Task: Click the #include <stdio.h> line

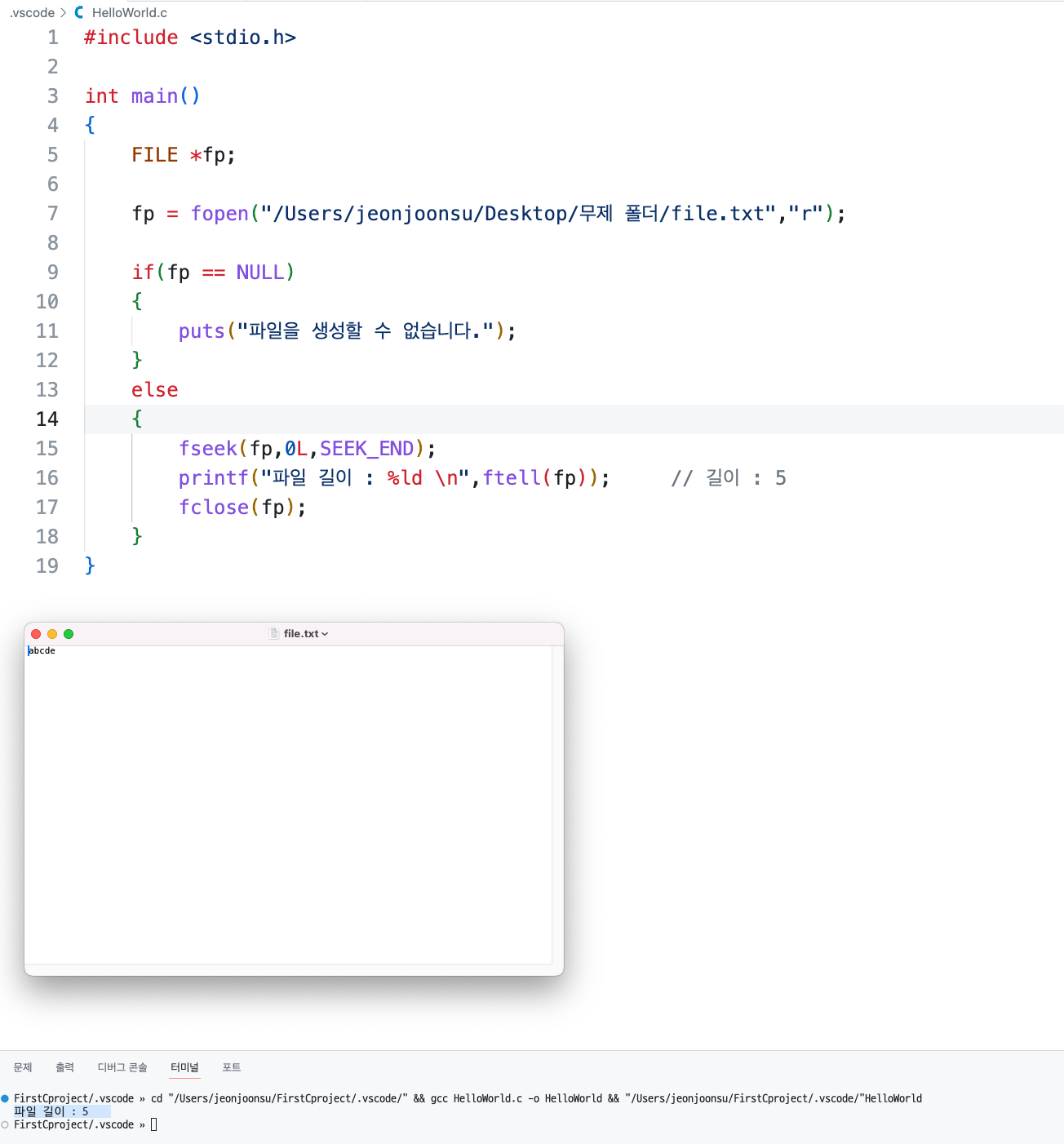Action: point(190,38)
